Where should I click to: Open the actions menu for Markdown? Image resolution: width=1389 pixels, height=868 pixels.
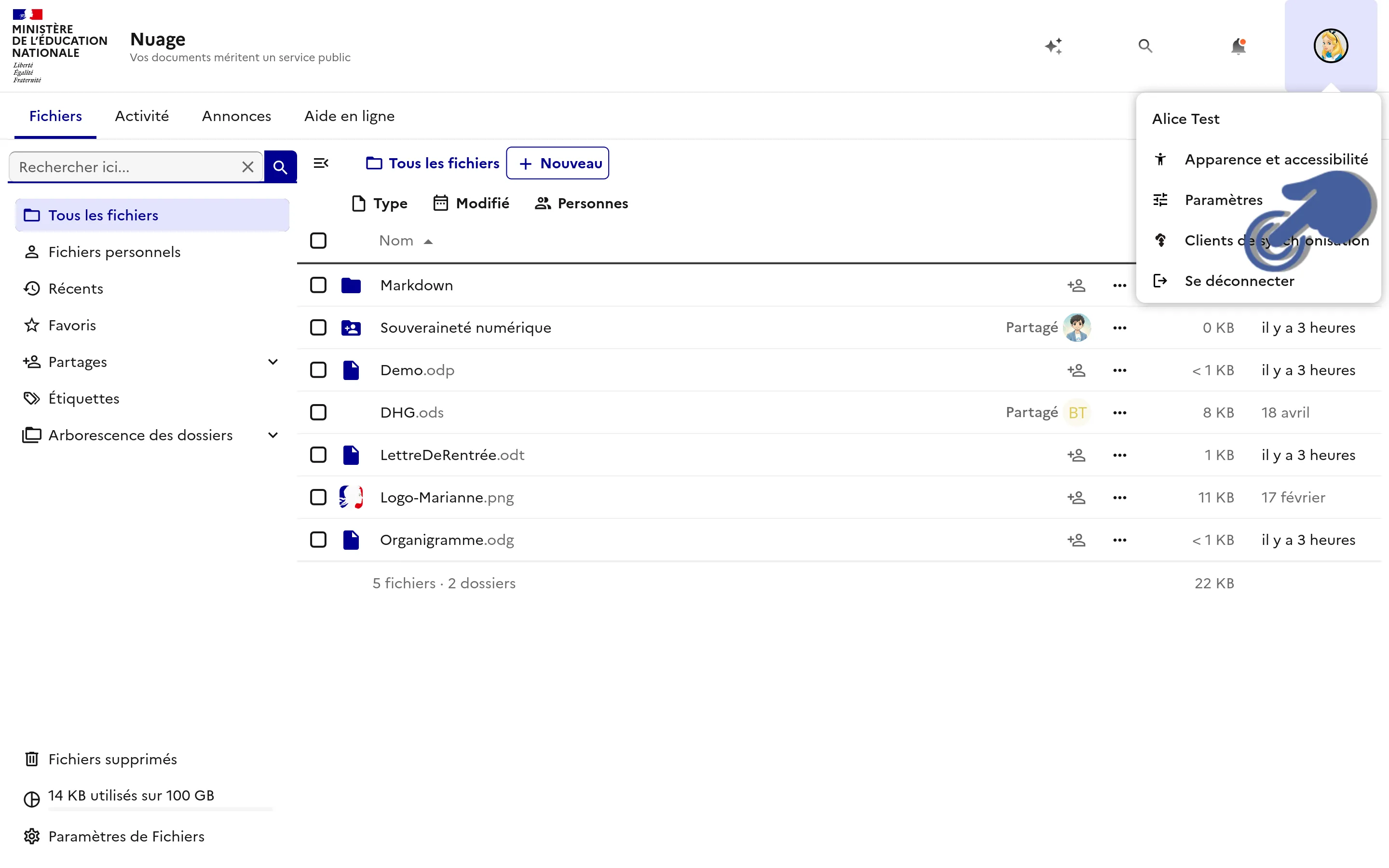click(1119, 285)
